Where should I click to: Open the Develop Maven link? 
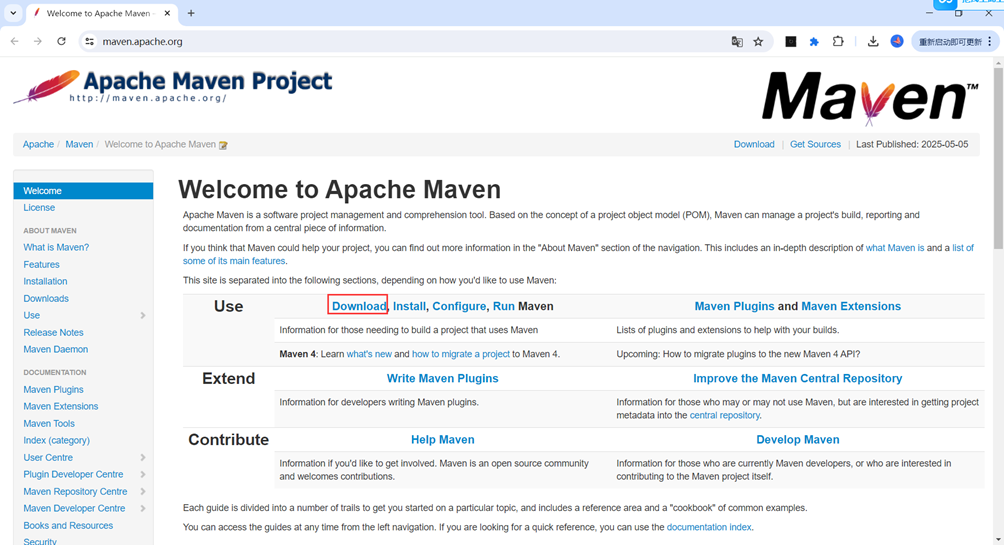pos(798,439)
